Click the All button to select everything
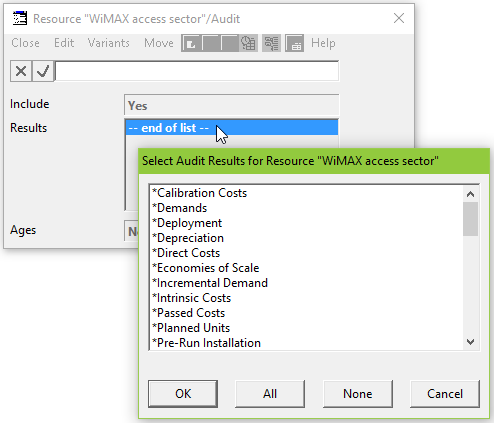The height and width of the screenshot is (423, 494). pyautogui.click(x=270, y=394)
